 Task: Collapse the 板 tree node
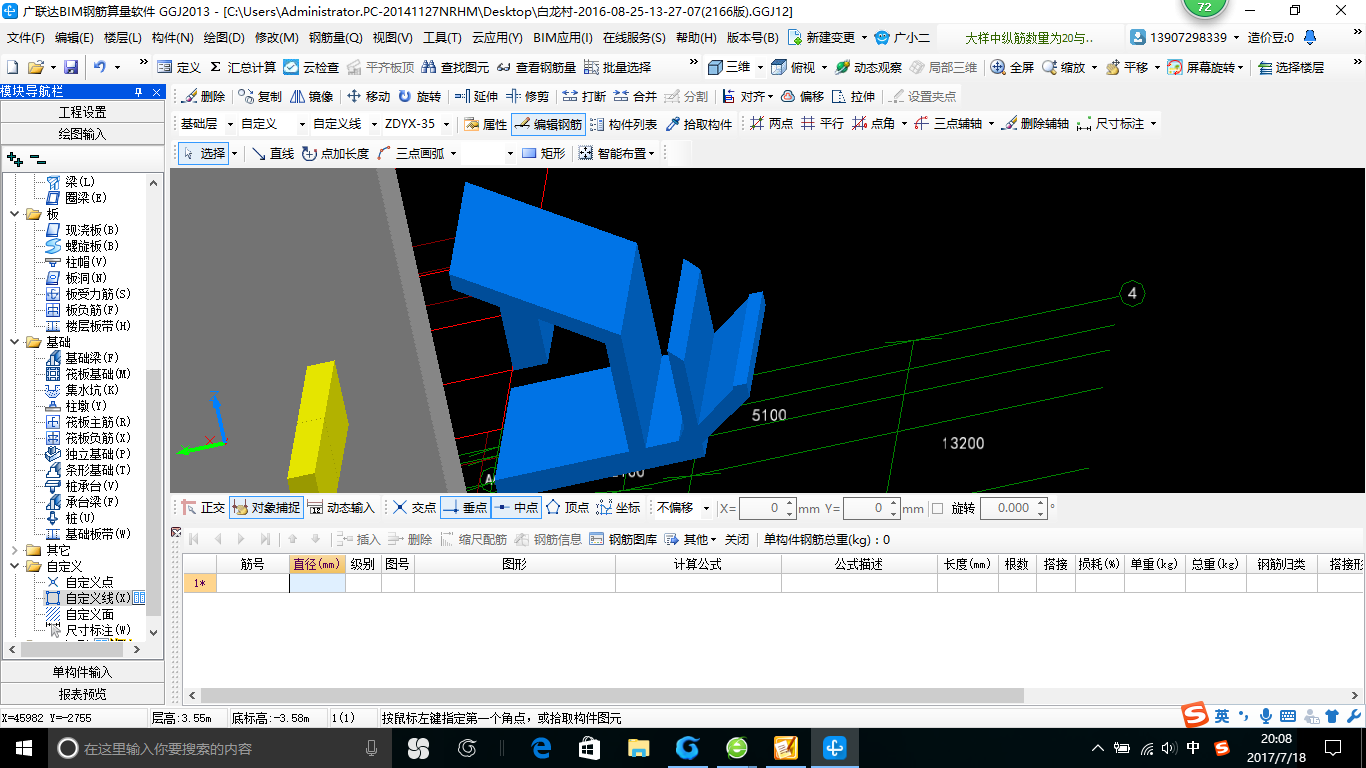[x=15, y=214]
